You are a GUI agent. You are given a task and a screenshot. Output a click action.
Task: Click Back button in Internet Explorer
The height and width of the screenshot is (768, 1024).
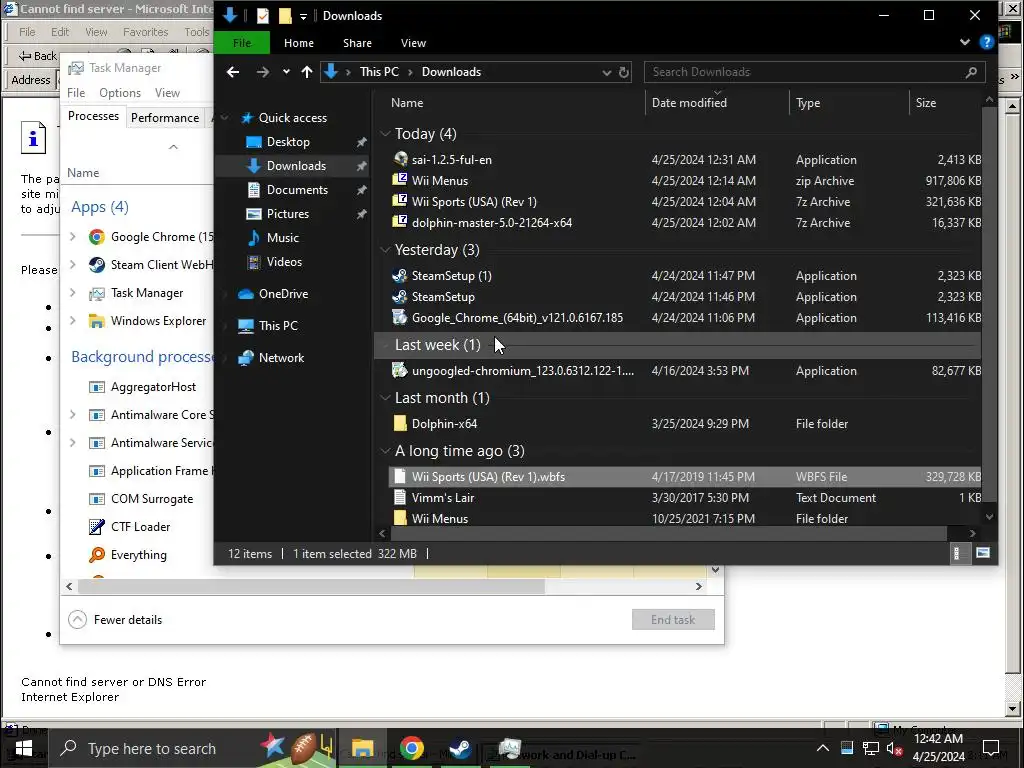coord(37,56)
